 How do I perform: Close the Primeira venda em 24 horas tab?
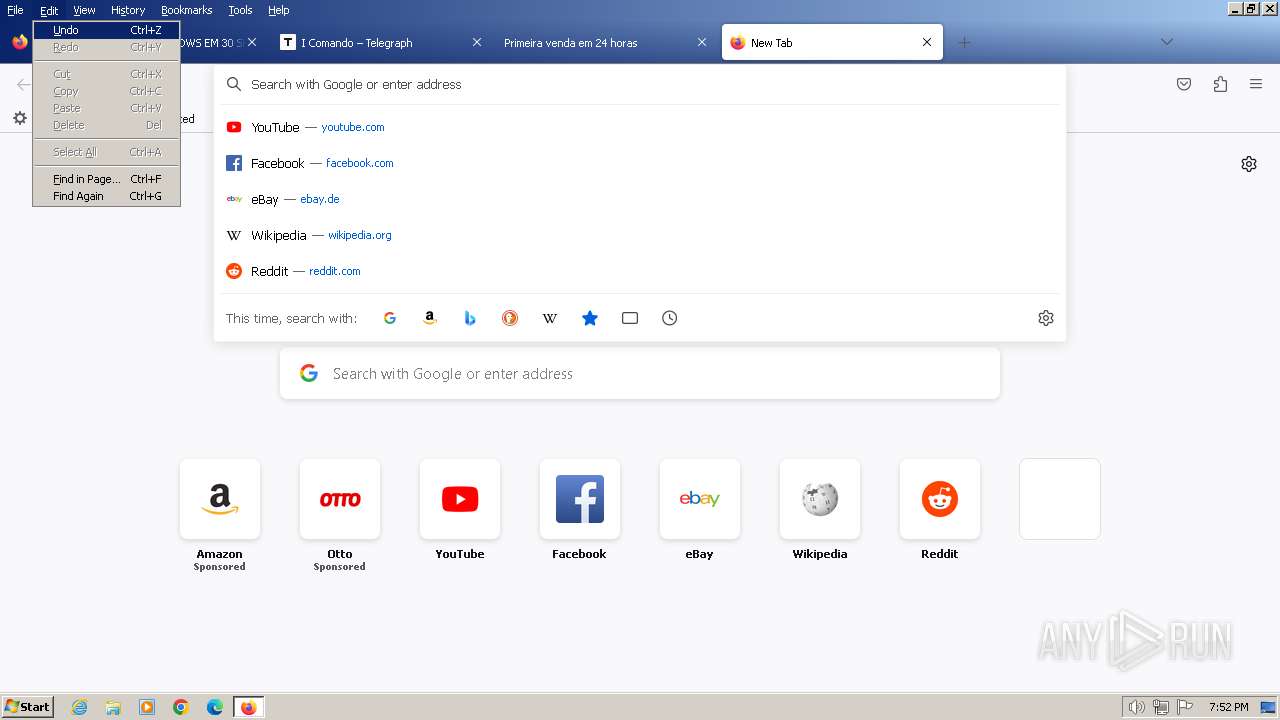pyautogui.click(x=702, y=43)
